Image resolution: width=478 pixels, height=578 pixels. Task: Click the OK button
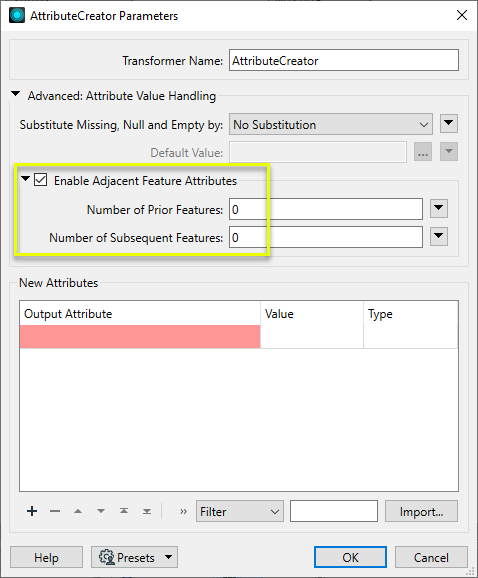click(350, 557)
